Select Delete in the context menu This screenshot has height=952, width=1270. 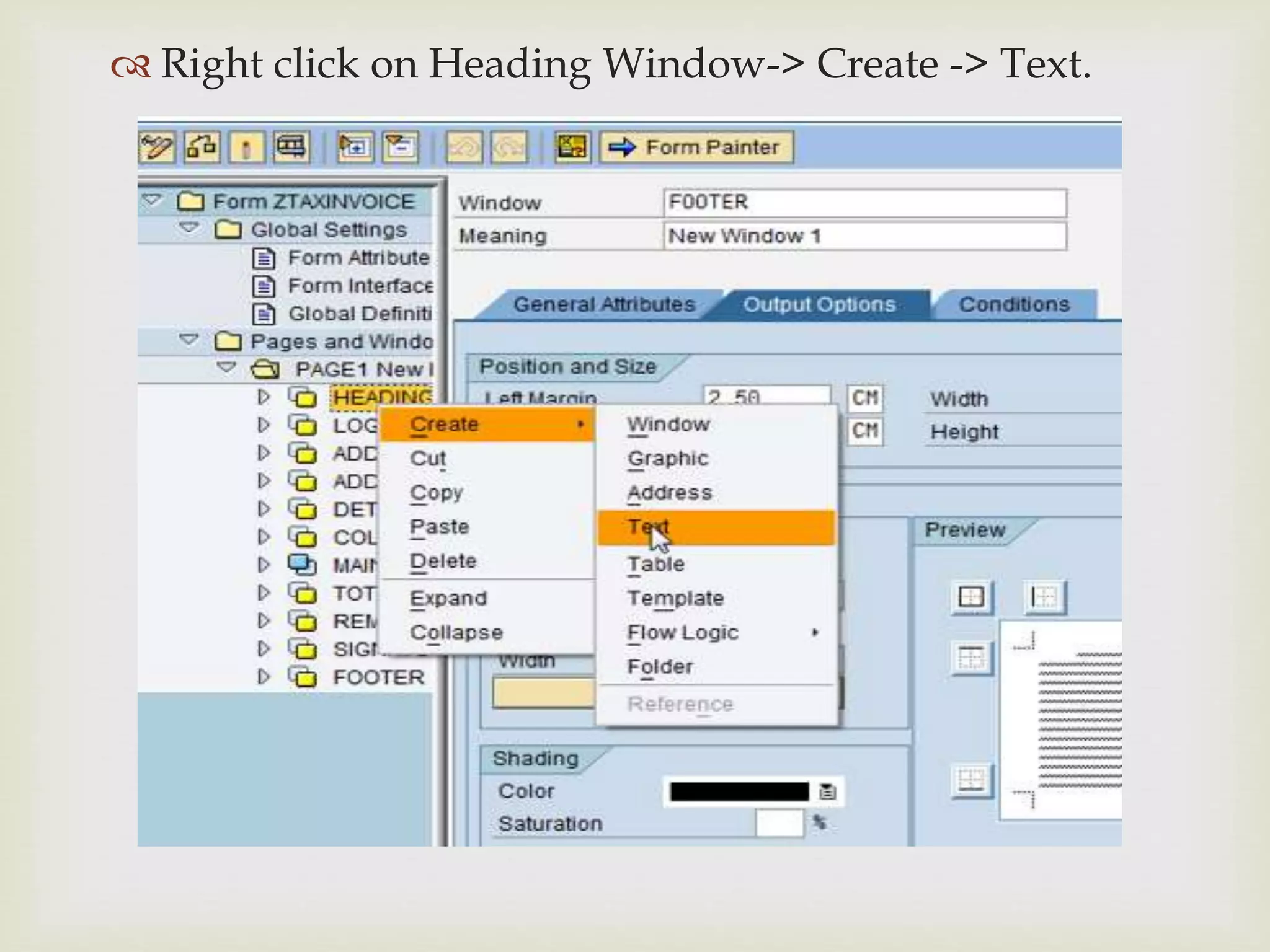point(443,561)
